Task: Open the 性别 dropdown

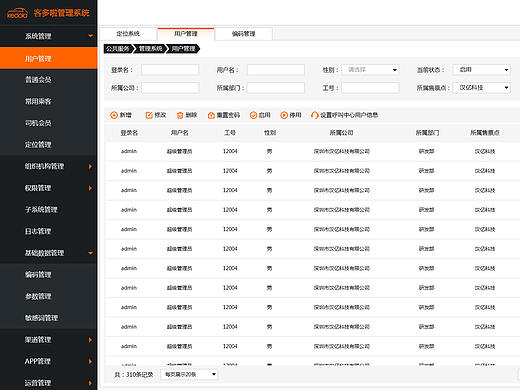Action: [370, 70]
